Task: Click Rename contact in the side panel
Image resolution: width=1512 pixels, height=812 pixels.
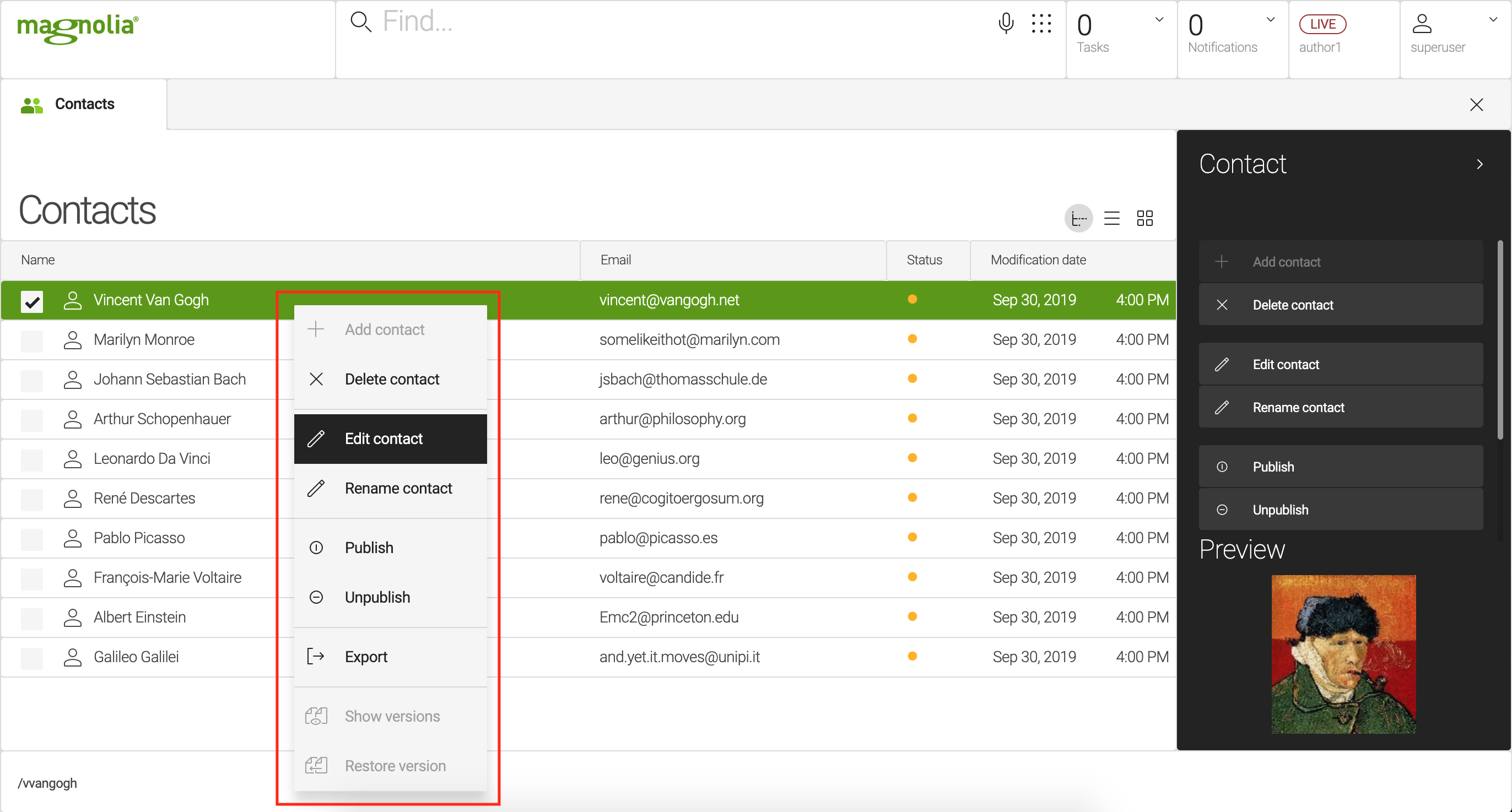Action: [x=1298, y=408]
